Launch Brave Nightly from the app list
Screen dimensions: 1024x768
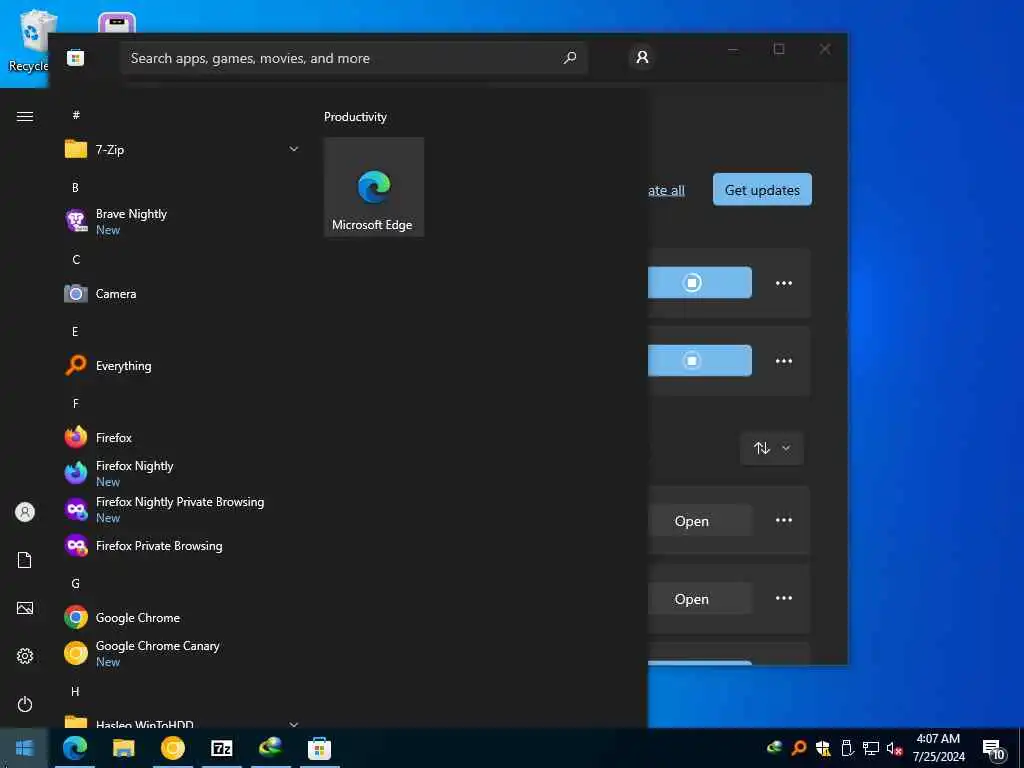click(x=182, y=221)
